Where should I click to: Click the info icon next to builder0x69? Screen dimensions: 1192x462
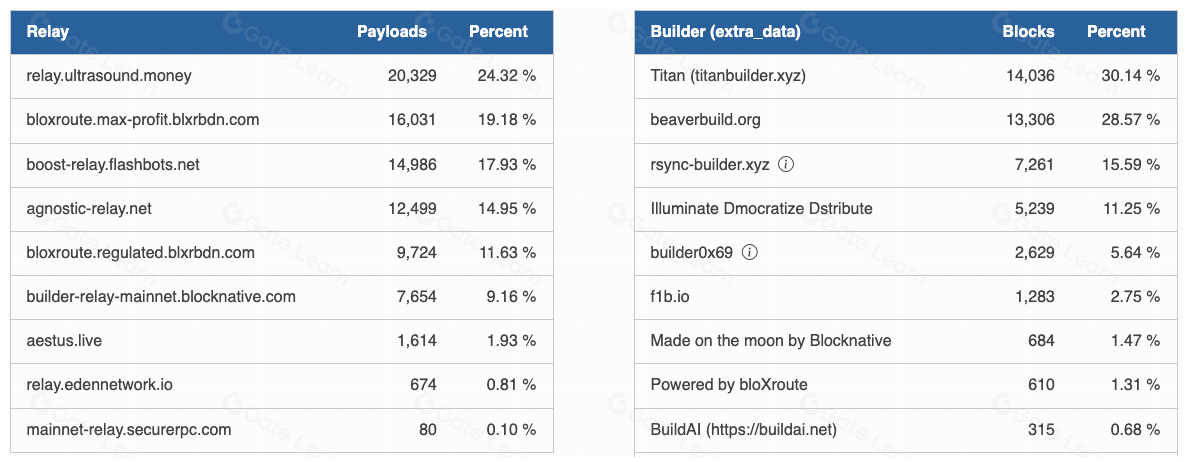[750, 252]
